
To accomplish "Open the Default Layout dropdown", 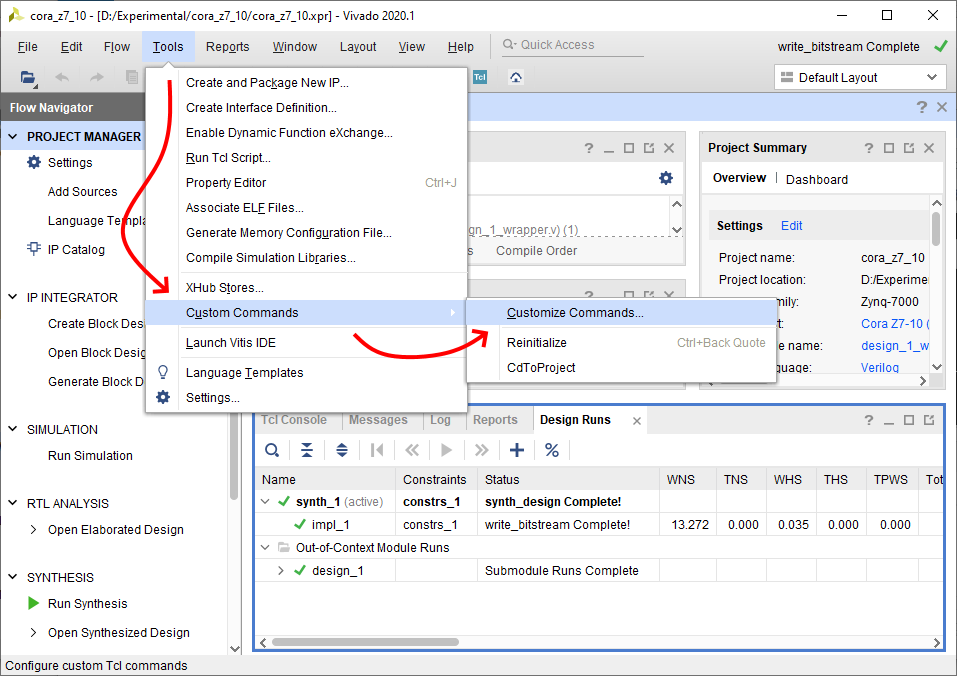I will 860,77.
